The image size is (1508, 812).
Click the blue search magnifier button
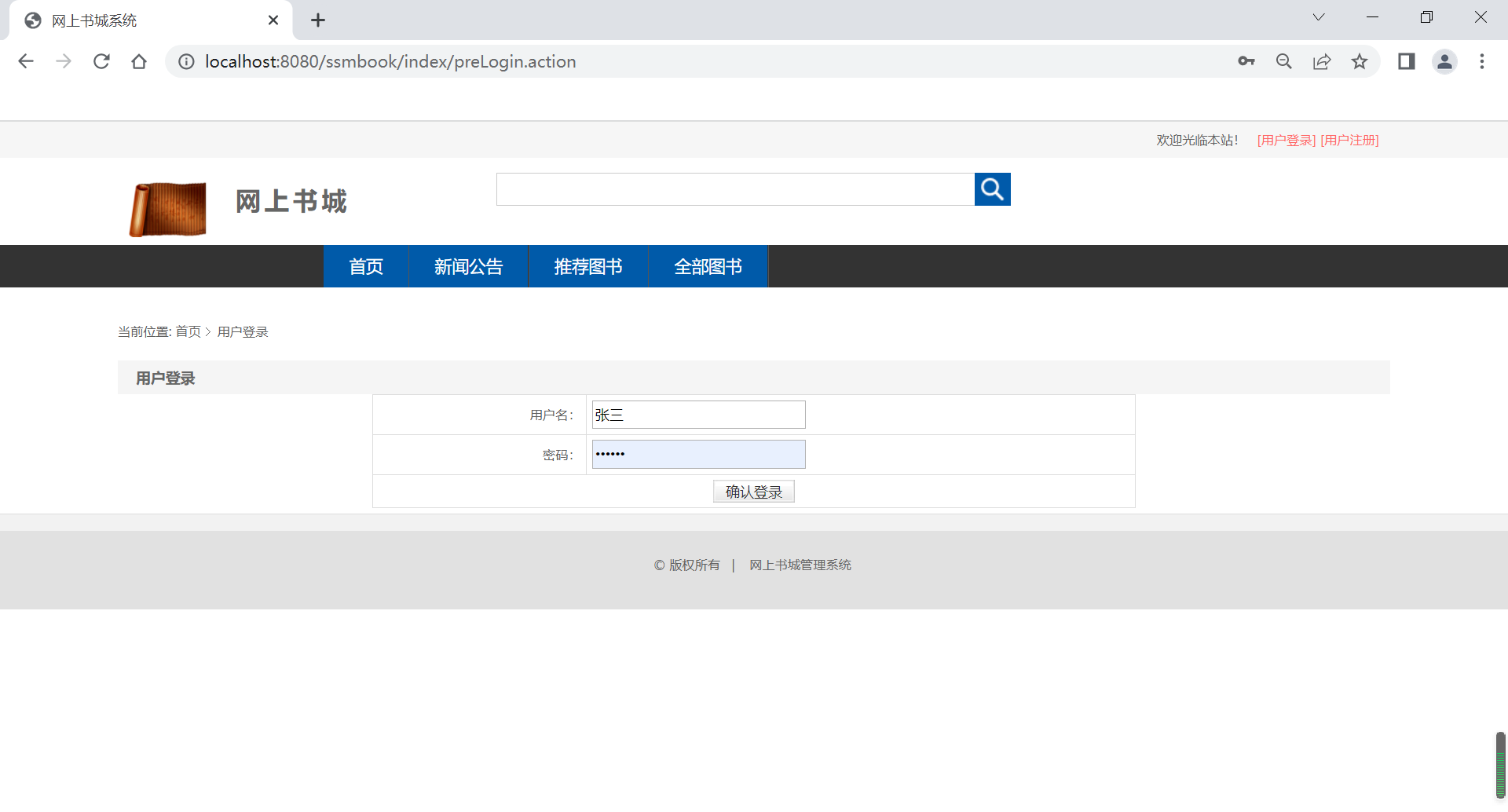(x=993, y=189)
